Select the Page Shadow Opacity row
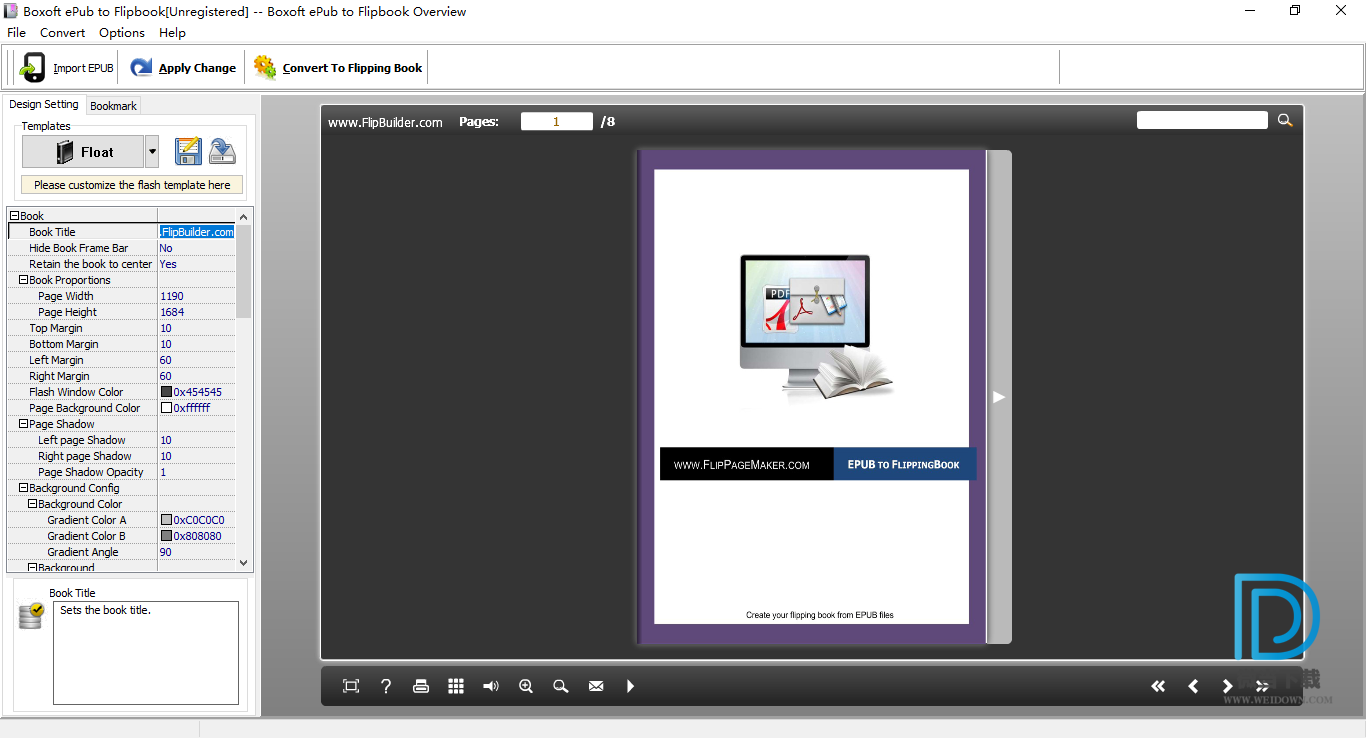 point(122,472)
